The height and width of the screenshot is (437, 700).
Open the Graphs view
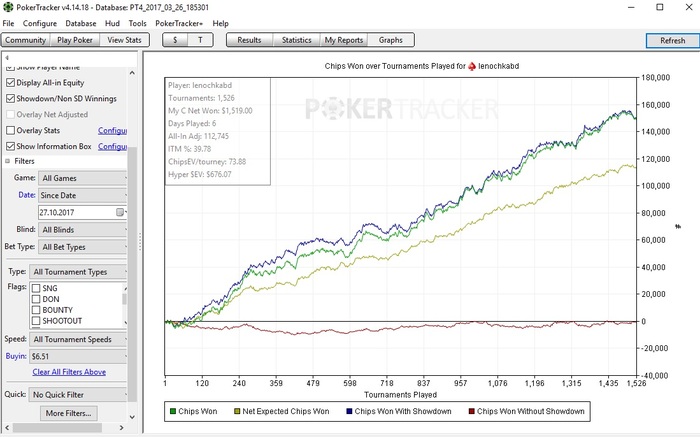coord(391,40)
